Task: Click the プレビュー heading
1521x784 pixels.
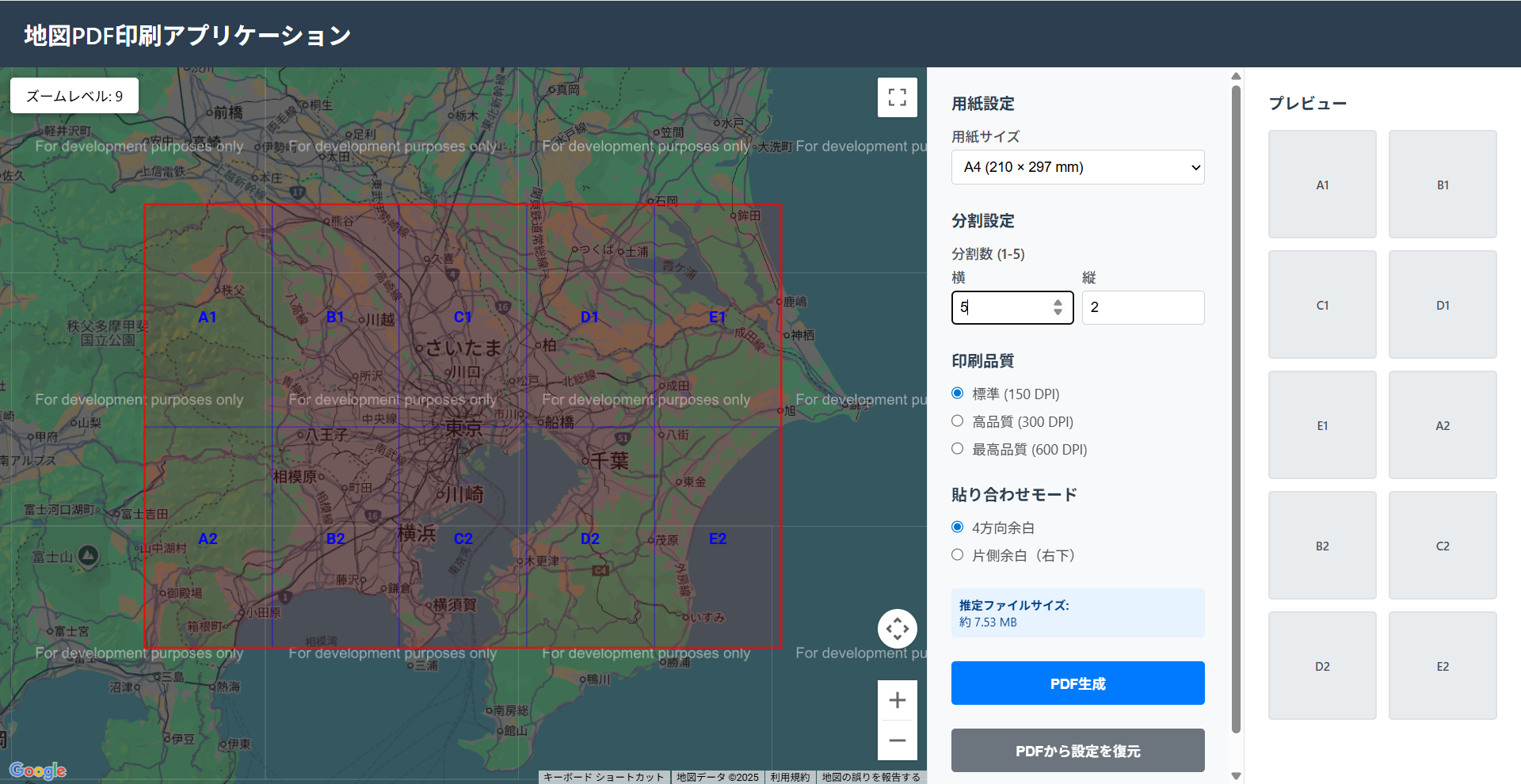Action: coord(1308,104)
